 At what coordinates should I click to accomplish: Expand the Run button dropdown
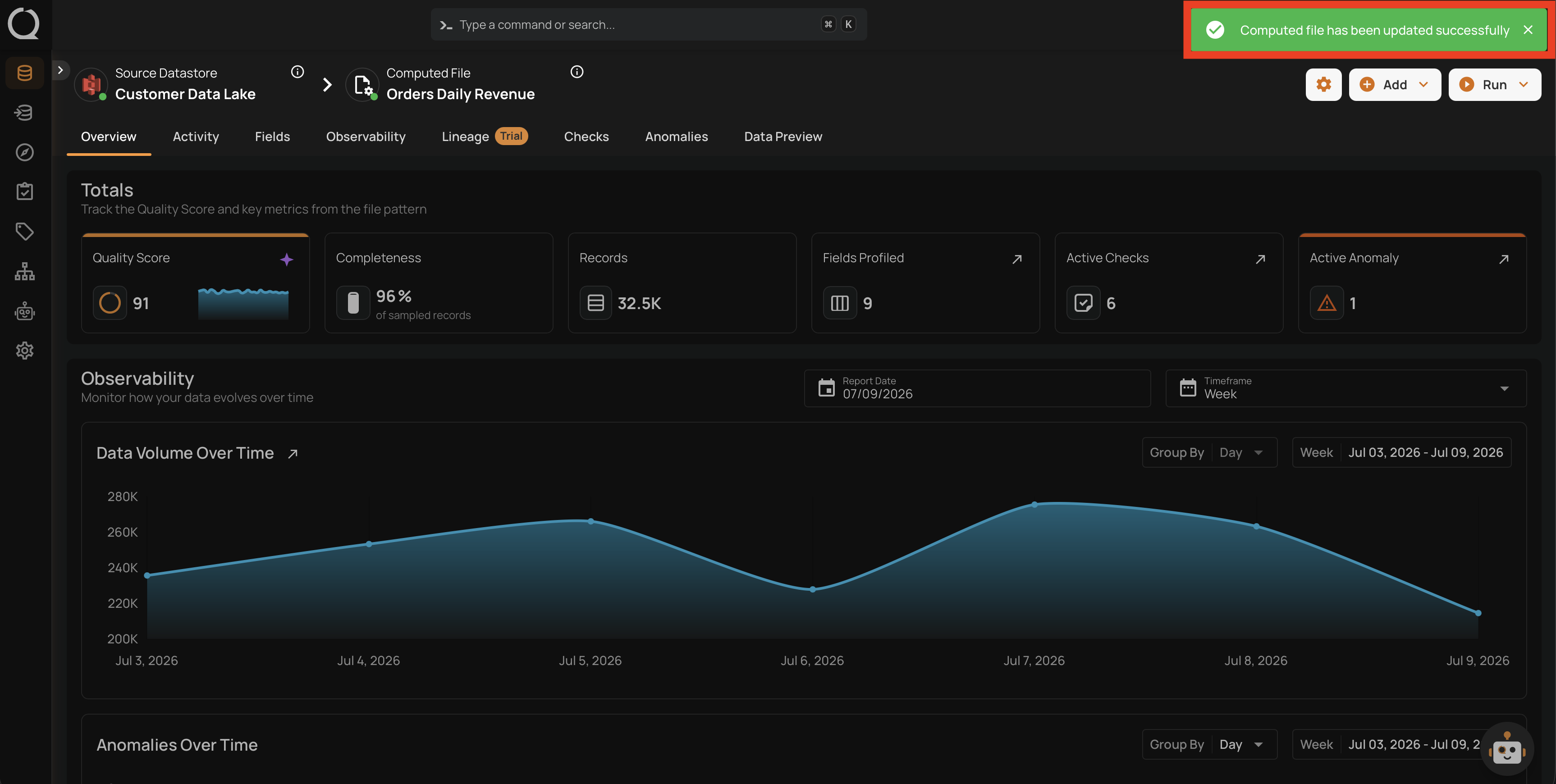1524,85
